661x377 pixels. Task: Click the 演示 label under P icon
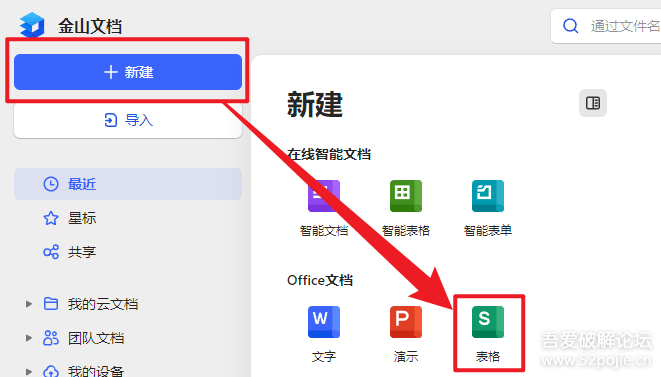pyautogui.click(x=406, y=357)
